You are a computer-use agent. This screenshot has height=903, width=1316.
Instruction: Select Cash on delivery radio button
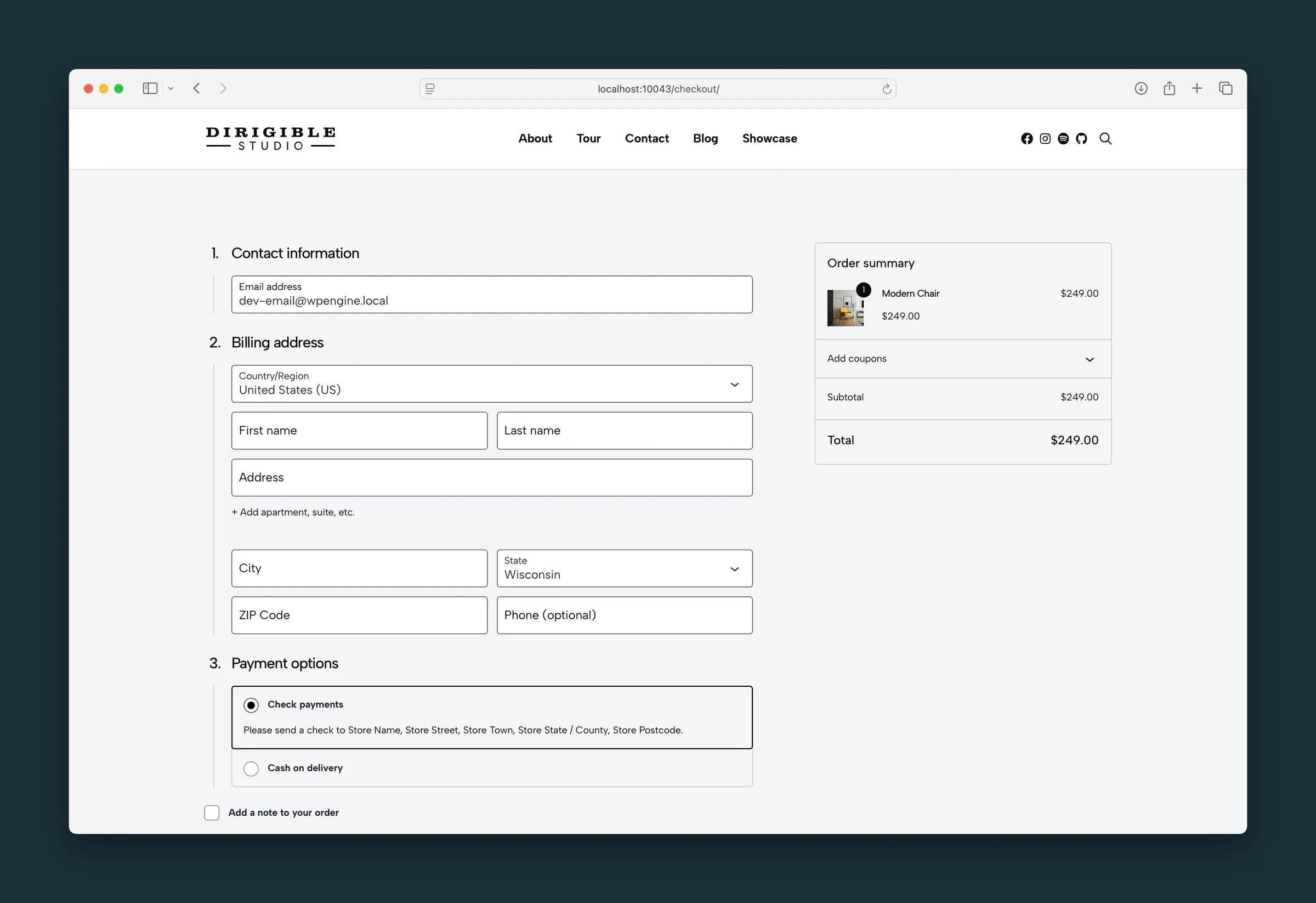click(x=251, y=769)
